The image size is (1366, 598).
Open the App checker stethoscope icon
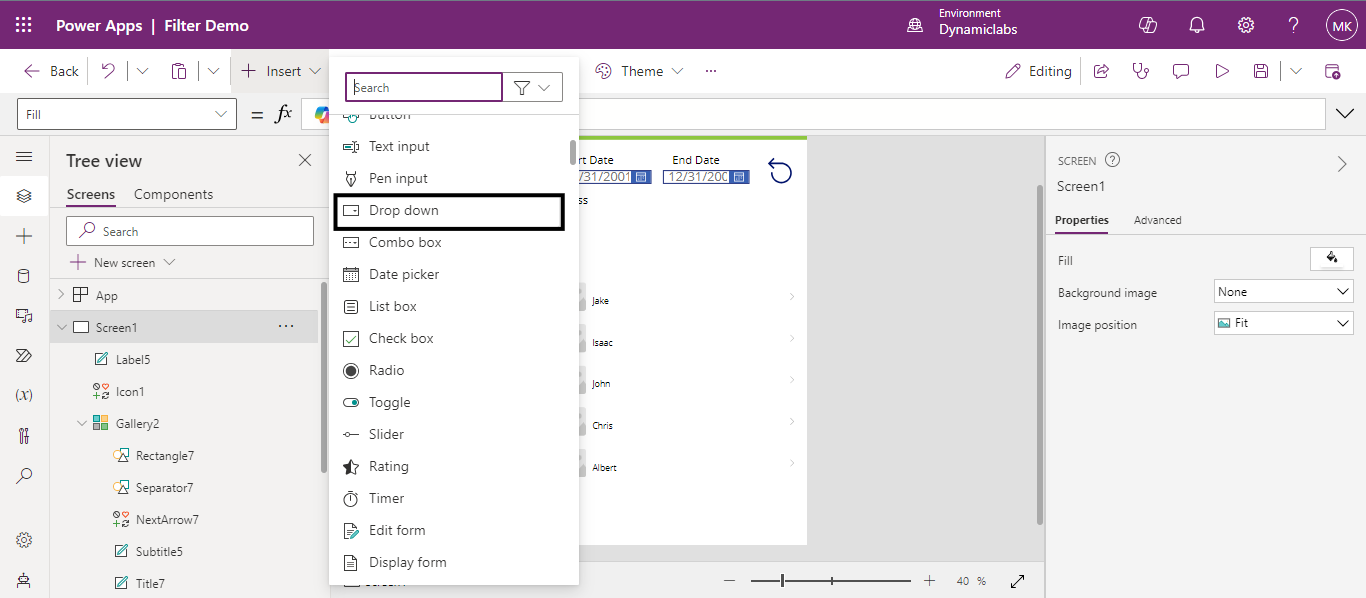click(x=1140, y=71)
